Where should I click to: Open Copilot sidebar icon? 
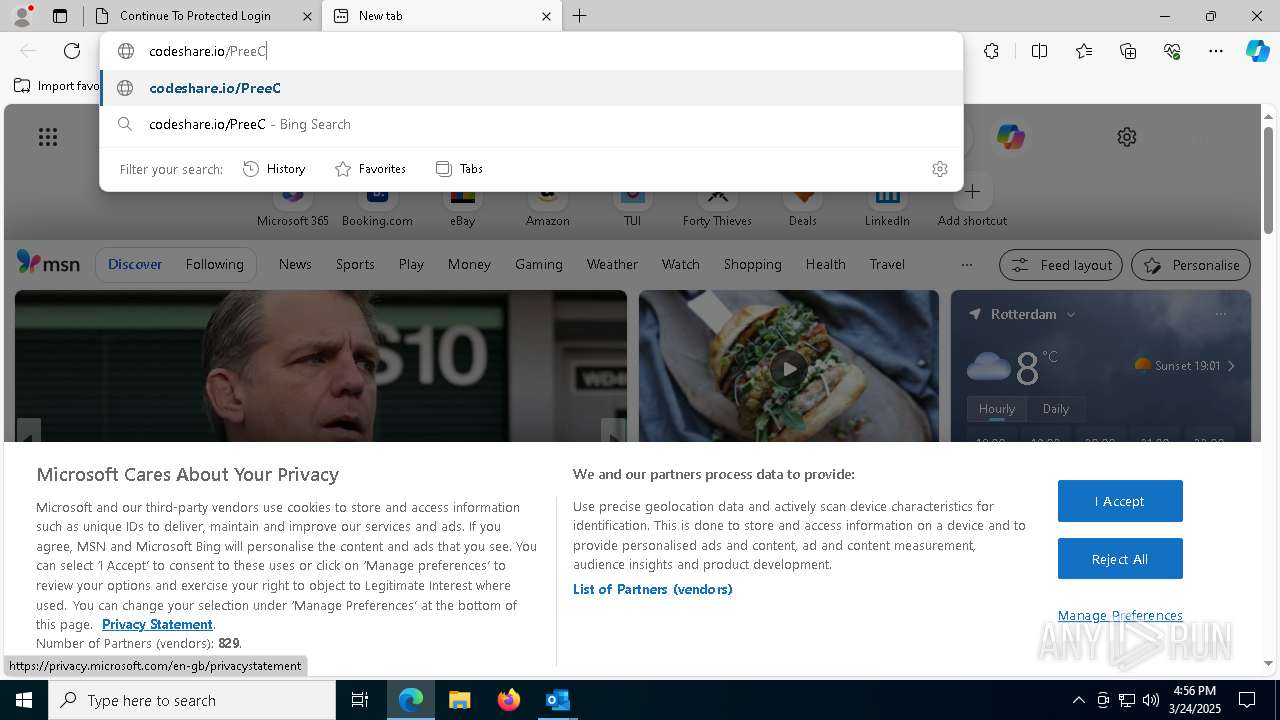tap(1257, 51)
